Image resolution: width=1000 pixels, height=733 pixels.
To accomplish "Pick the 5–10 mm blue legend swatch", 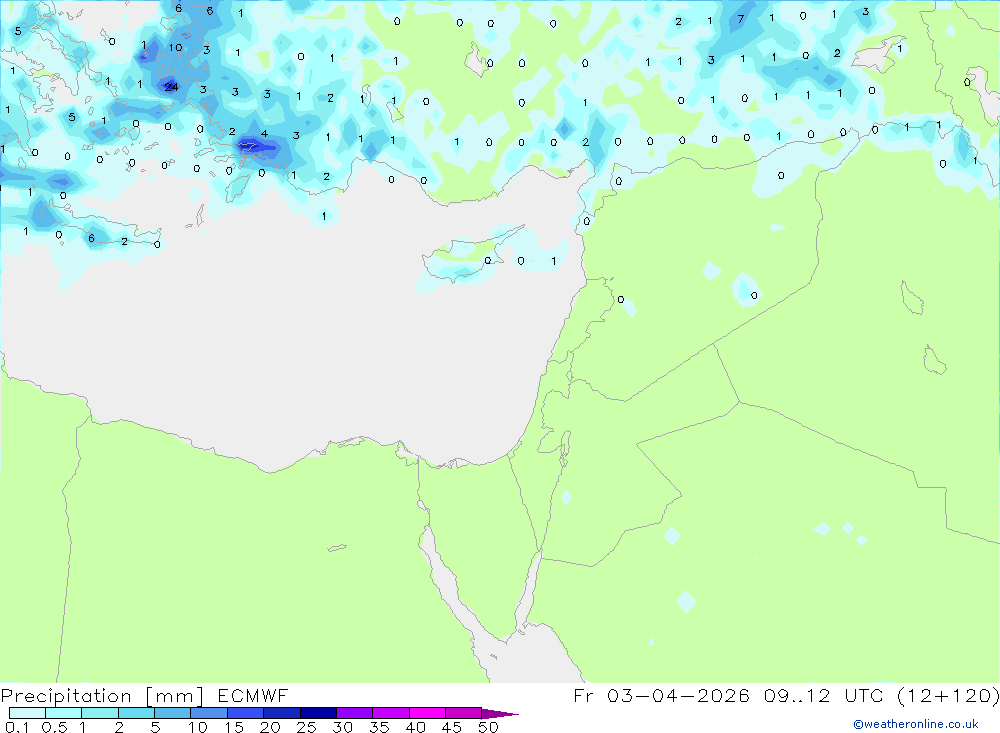I will pos(172,713).
